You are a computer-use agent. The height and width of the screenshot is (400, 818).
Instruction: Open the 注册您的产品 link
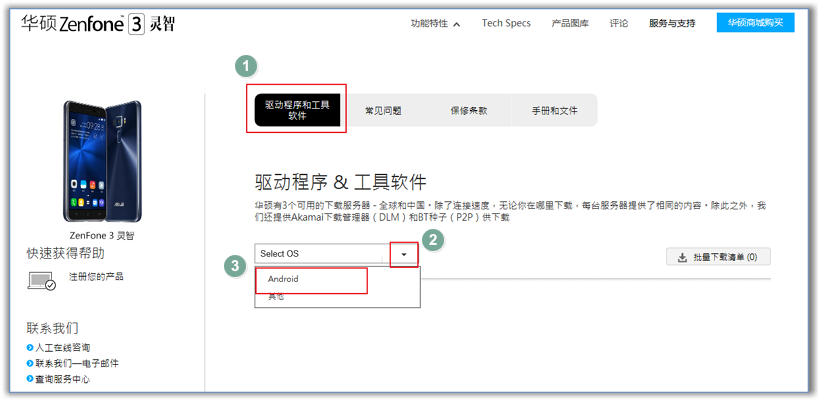click(96, 276)
